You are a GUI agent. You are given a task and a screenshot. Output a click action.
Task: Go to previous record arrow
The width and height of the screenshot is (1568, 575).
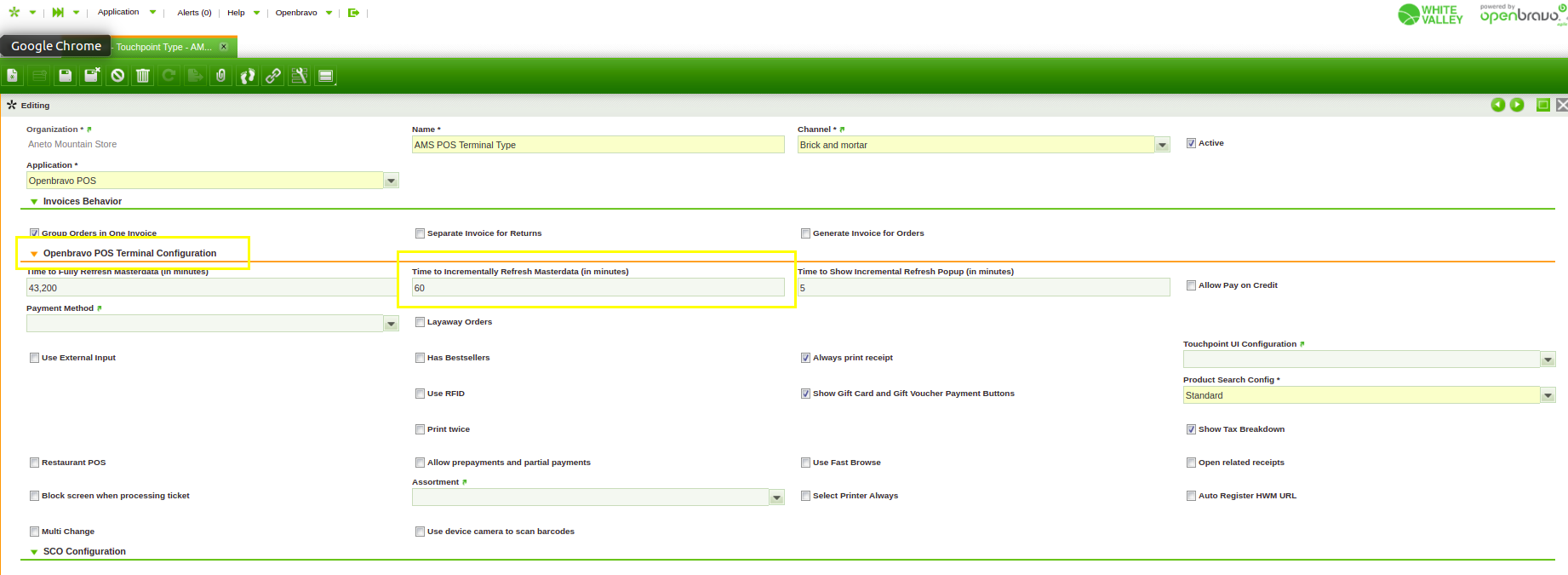click(x=1498, y=105)
